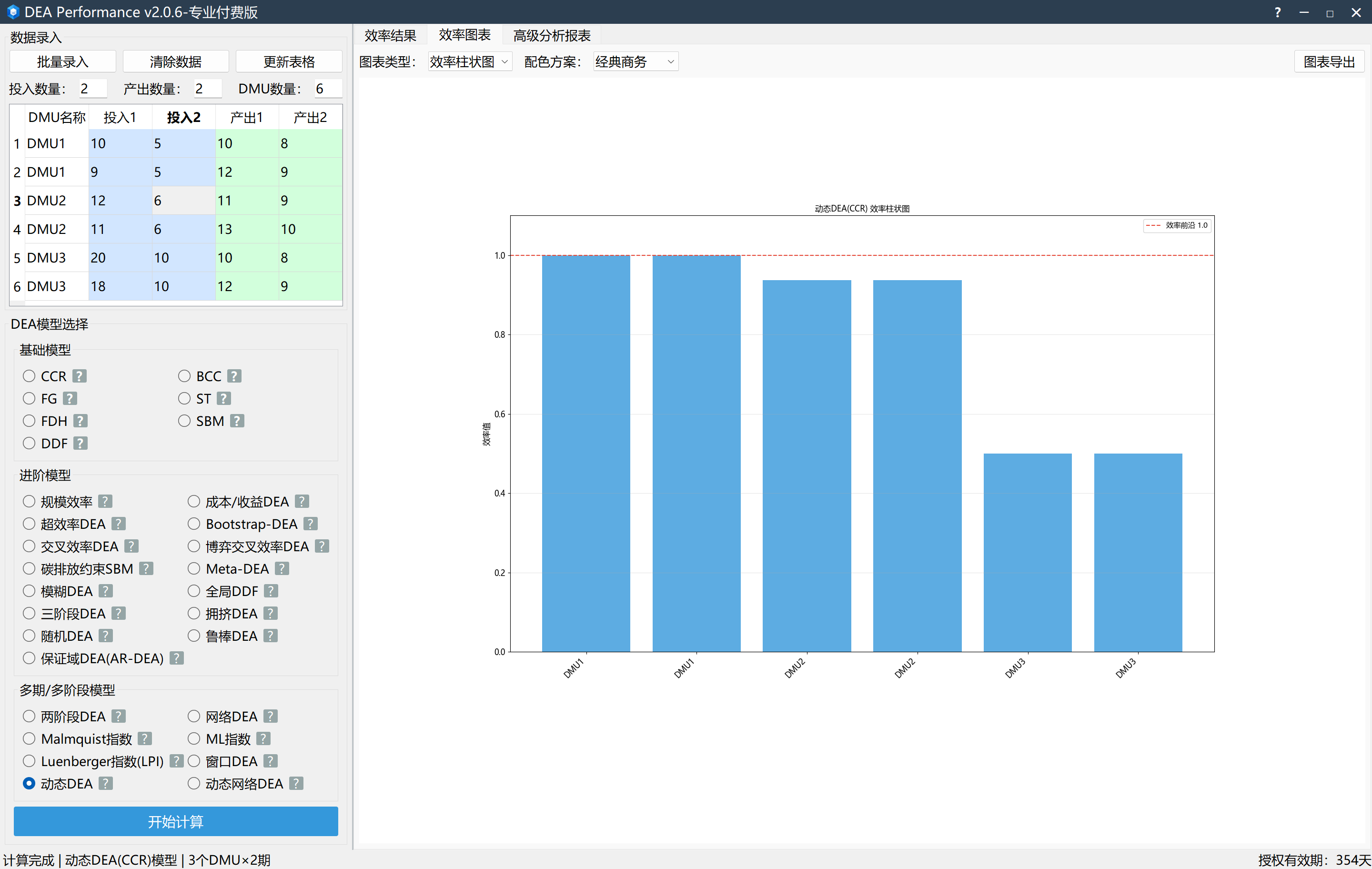Click the 更新表格 button

tap(289, 61)
